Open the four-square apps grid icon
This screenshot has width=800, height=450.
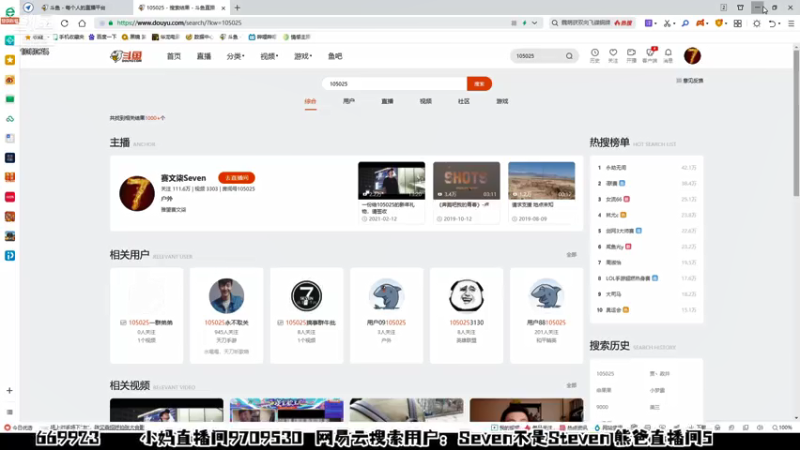[x=738, y=23]
